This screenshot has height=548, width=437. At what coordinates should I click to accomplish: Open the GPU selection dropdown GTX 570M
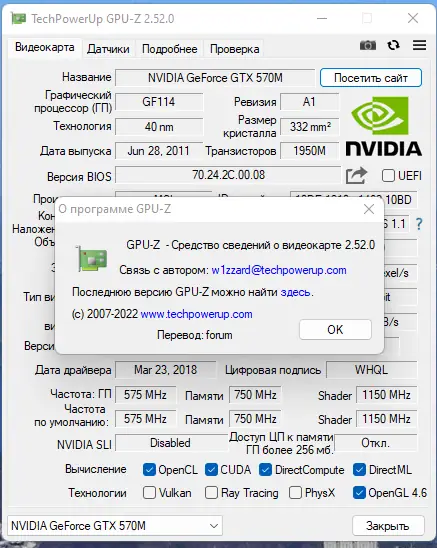(115, 525)
